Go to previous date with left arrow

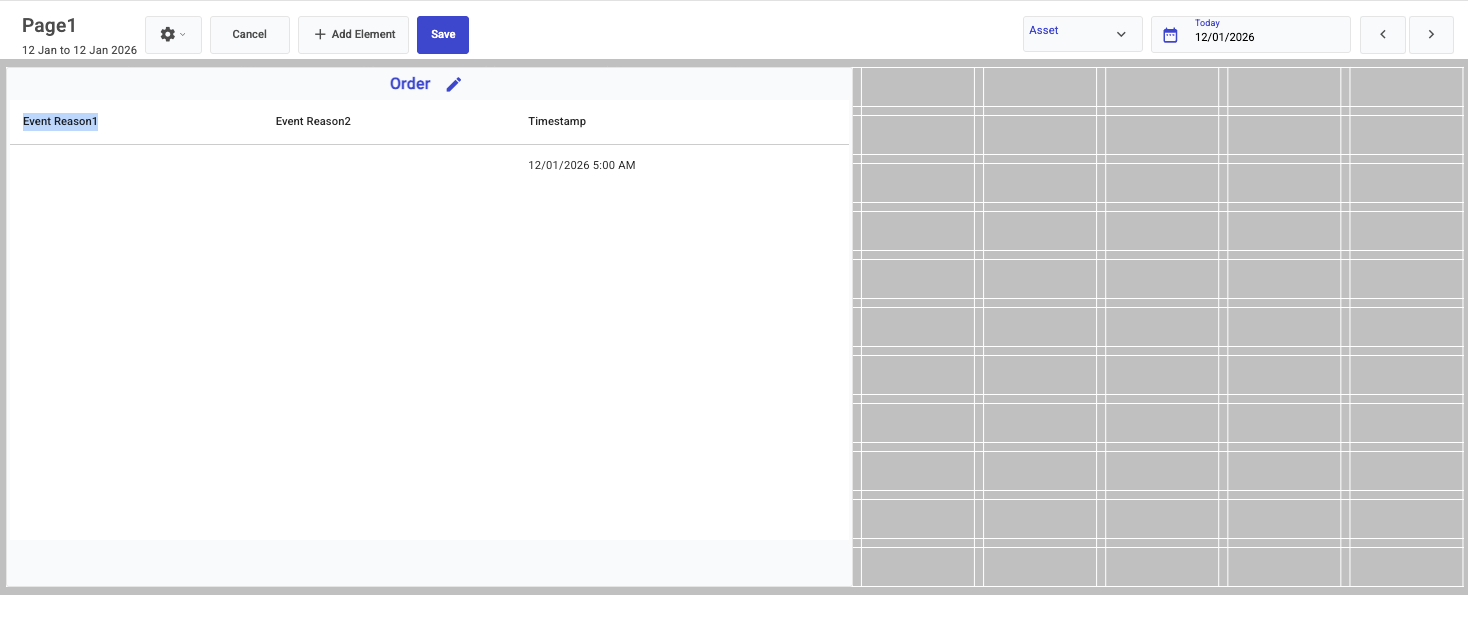coord(1383,34)
